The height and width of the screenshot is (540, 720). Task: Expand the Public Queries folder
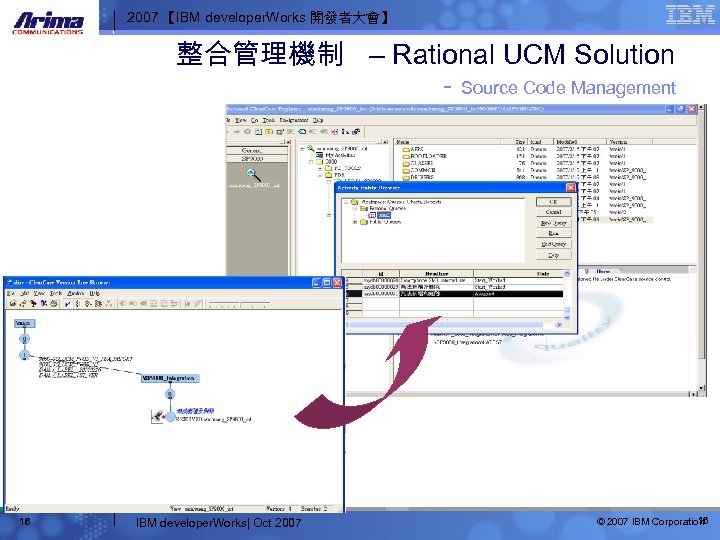click(x=355, y=222)
